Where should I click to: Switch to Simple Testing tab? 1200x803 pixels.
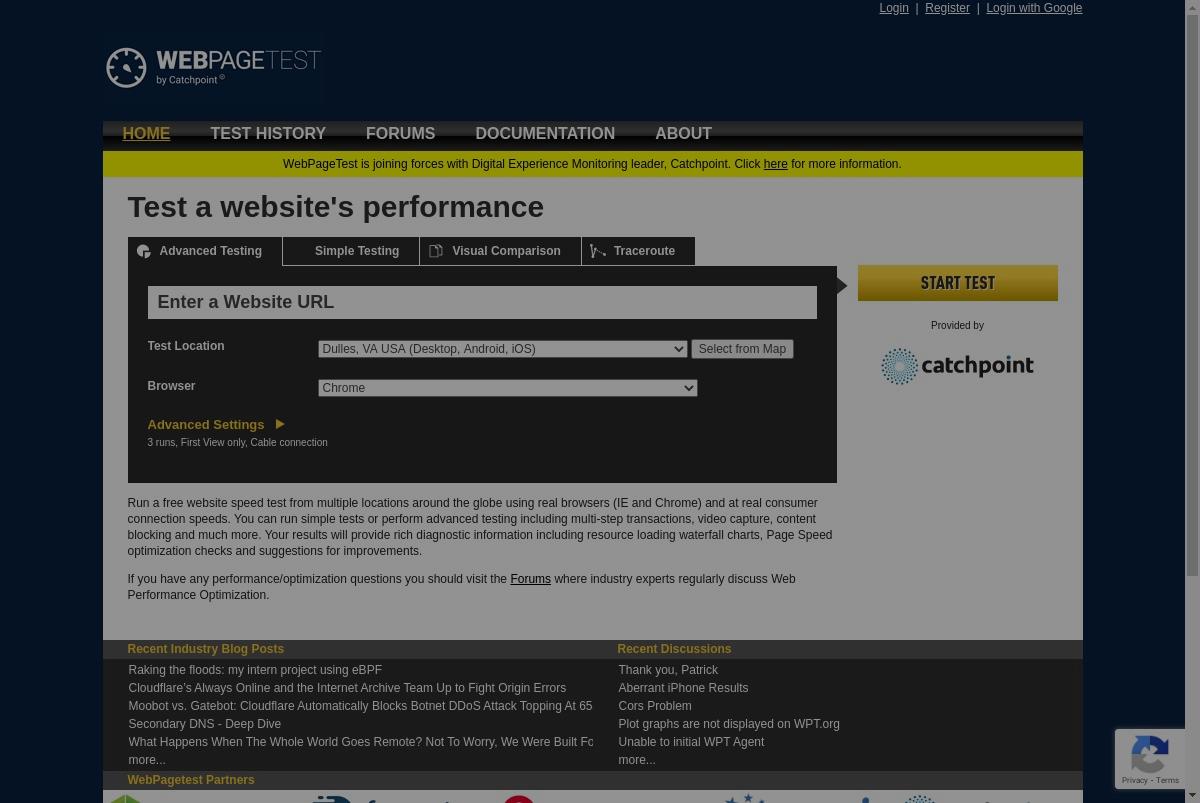click(351, 251)
